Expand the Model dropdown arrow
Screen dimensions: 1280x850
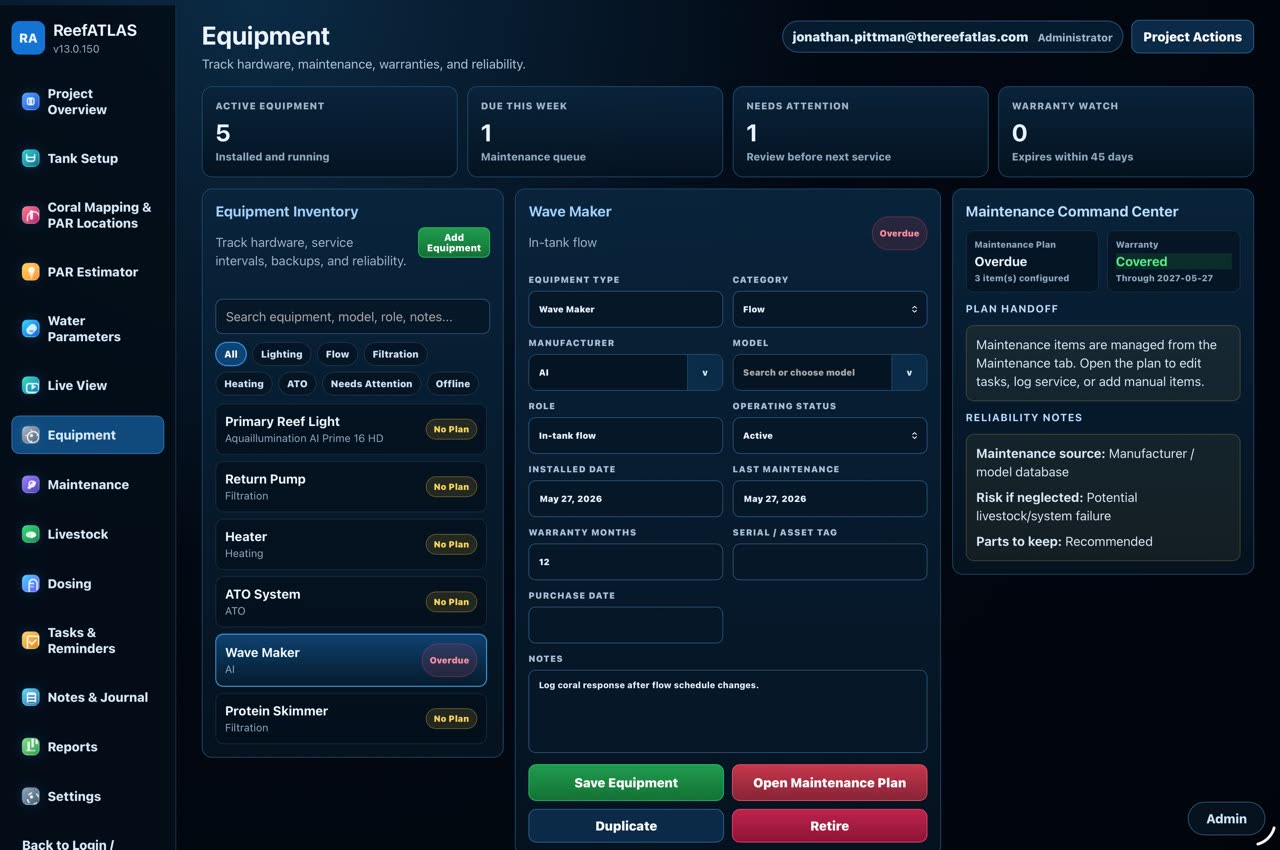pyautogui.click(x=909, y=372)
